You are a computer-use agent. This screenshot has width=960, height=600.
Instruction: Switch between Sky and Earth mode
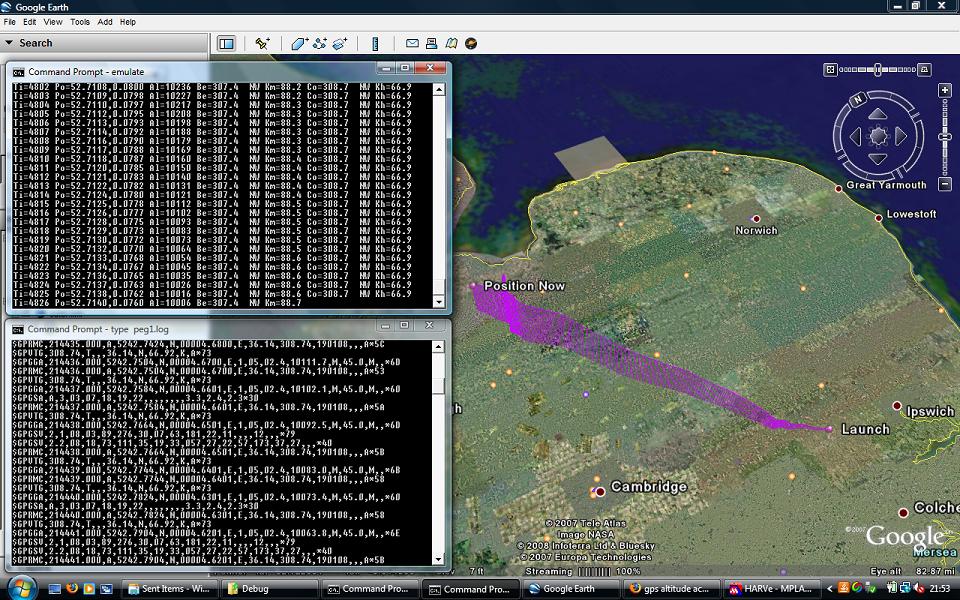click(471, 43)
